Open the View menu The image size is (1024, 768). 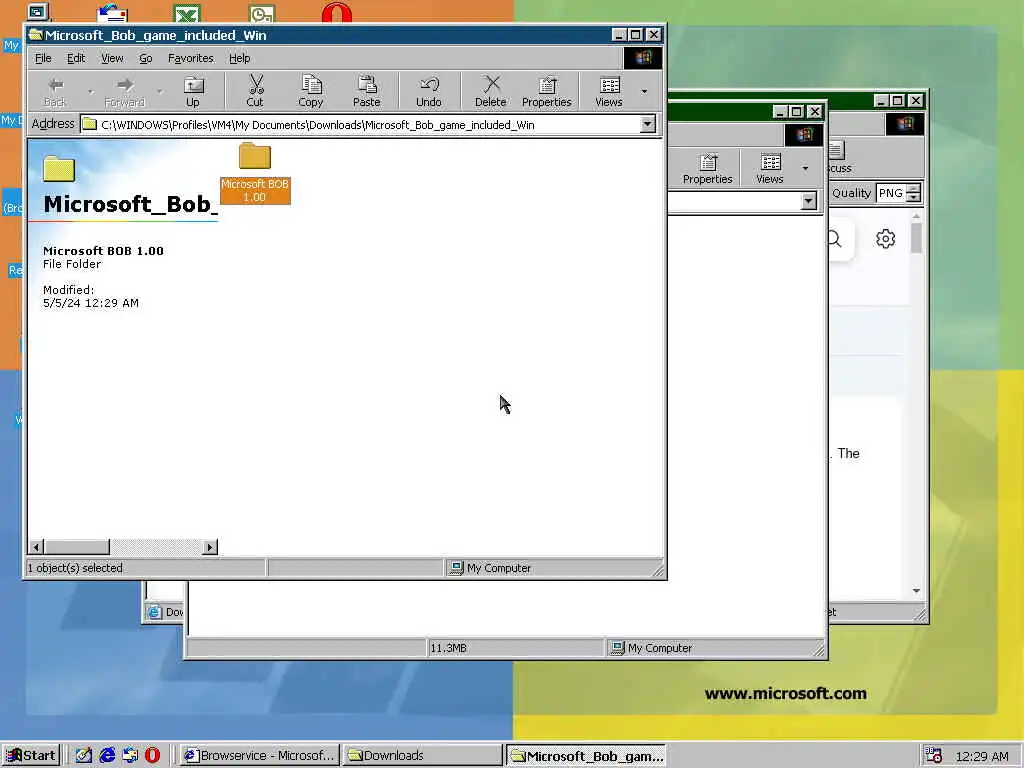(x=112, y=58)
